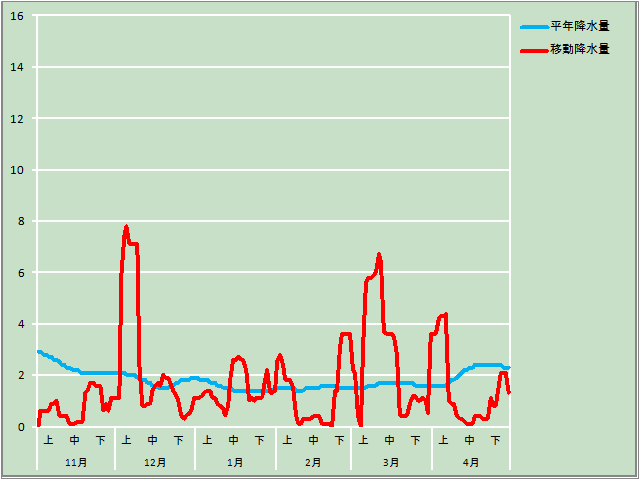Click the 平年降水量 legend label
Image resolution: width=640 pixels, height=480 pixels.
pyautogui.click(x=580, y=26)
